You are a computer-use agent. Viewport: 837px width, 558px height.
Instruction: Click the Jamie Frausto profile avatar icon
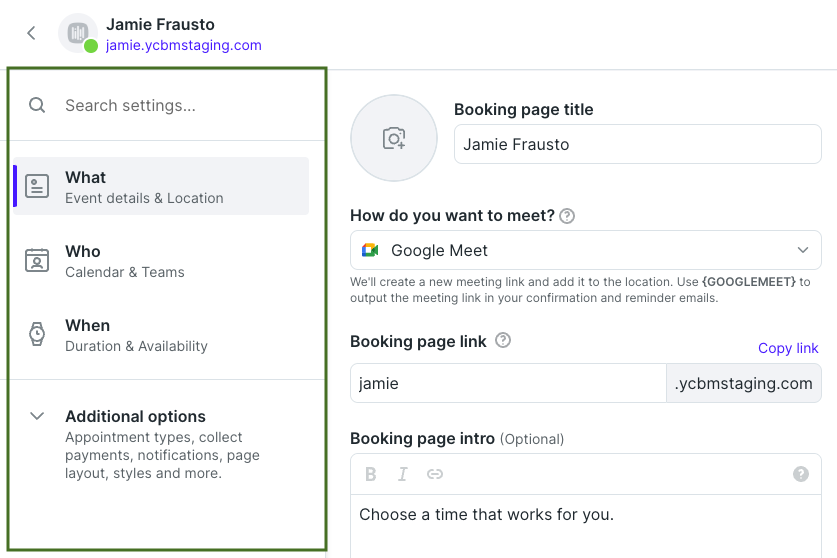(x=78, y=33)
